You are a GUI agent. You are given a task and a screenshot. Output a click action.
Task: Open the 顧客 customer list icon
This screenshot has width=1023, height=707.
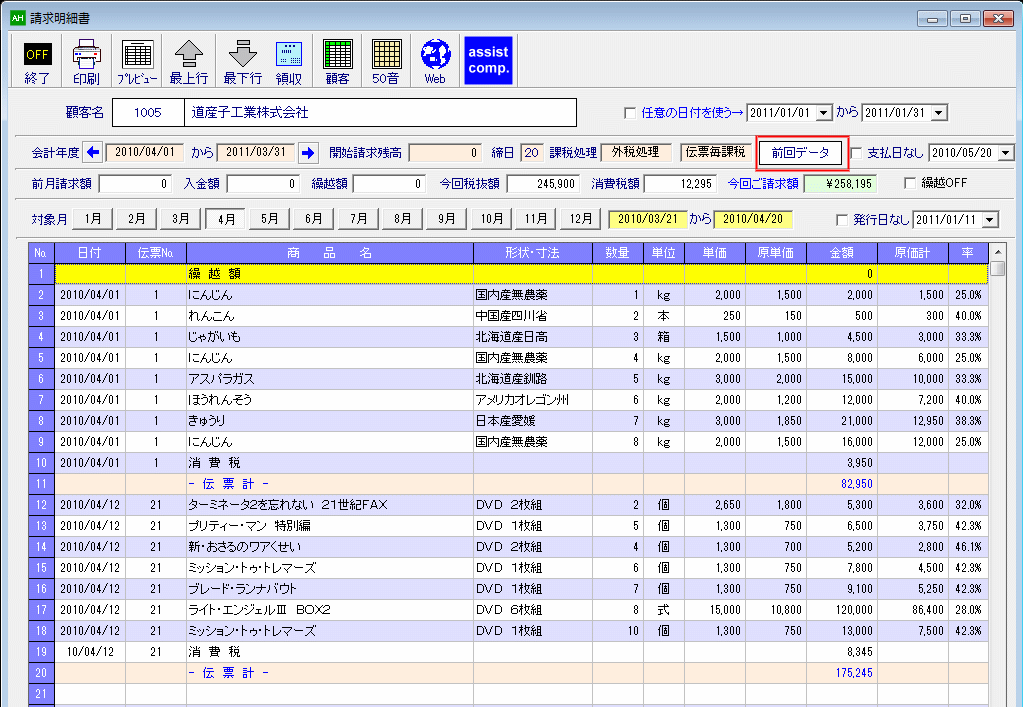[338, 59]
